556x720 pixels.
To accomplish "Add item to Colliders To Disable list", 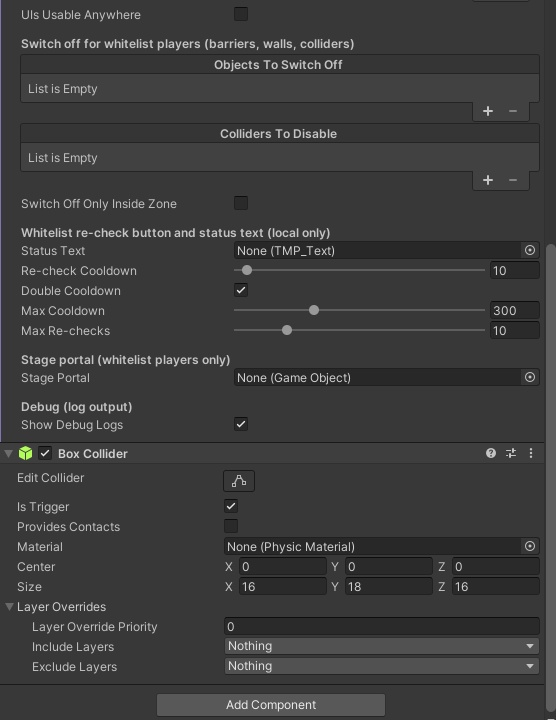I will coord(488,180).
